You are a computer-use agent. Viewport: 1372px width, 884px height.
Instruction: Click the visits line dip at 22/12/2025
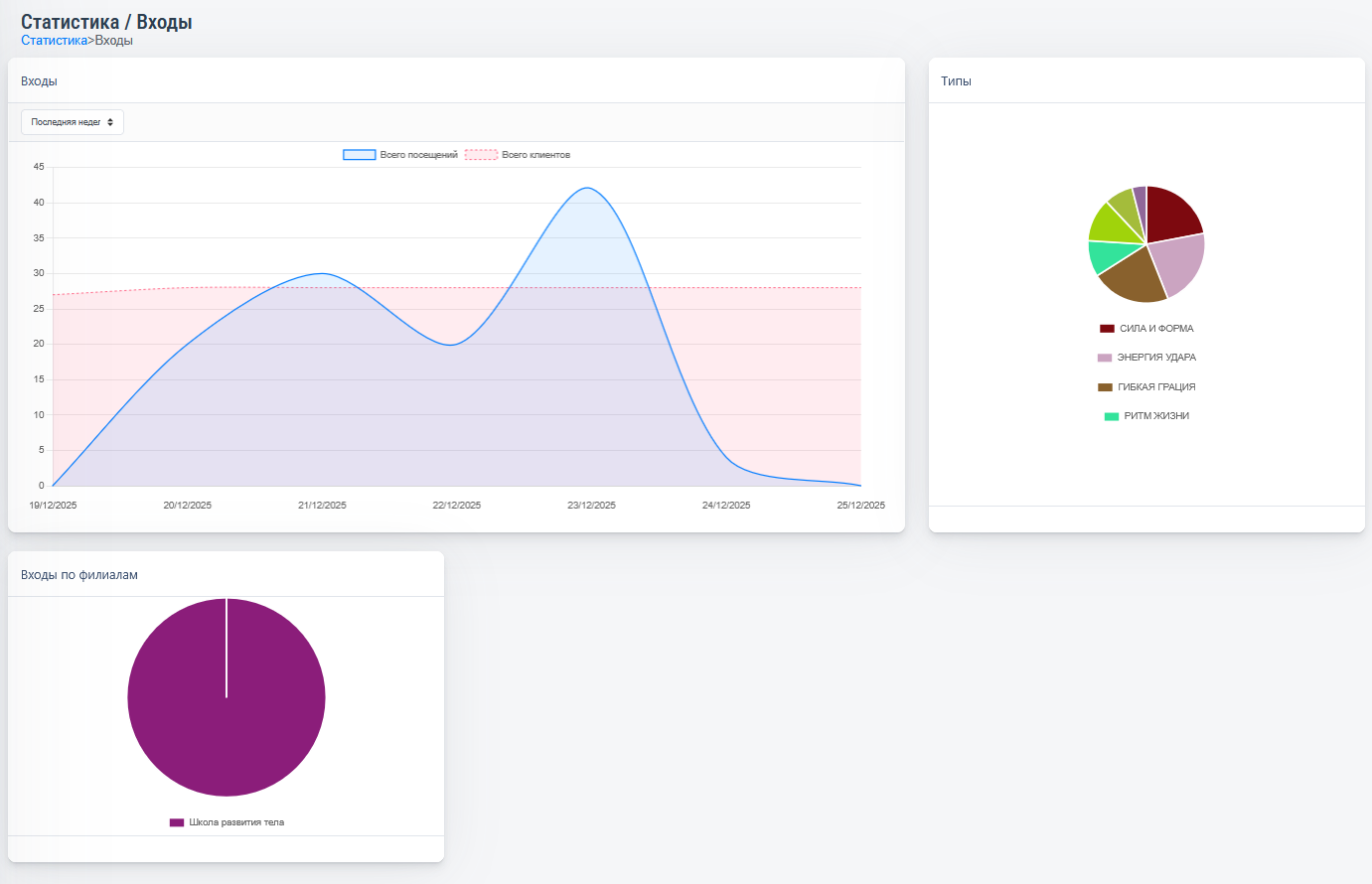tap(452, 345)
